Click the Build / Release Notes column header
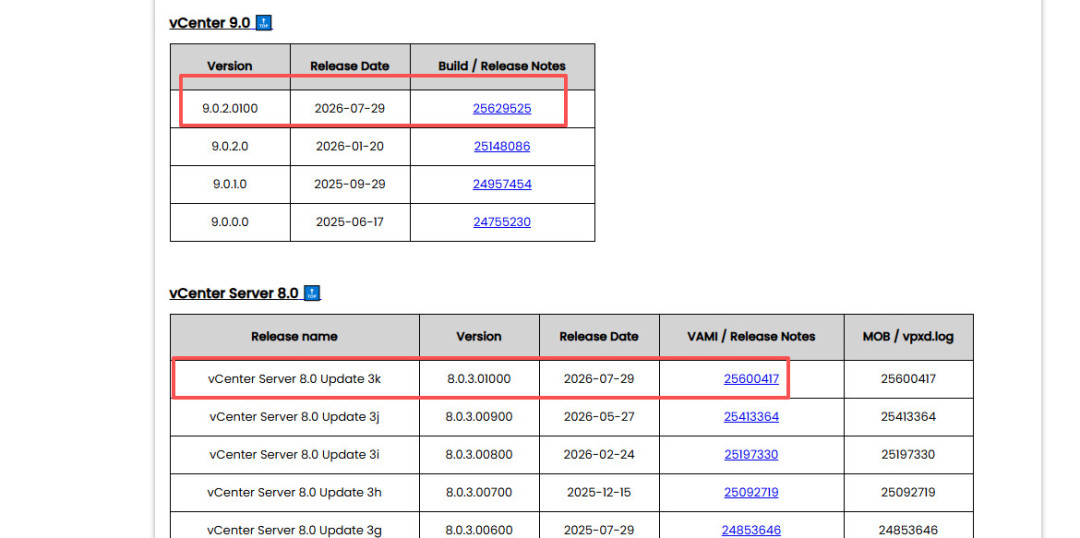 [502, 66]
